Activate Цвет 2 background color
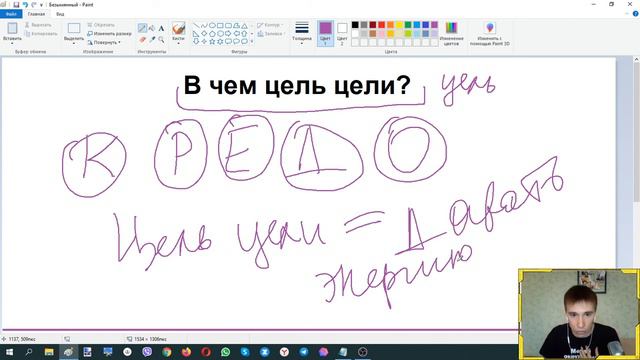The image size is (640, 360). point(342,33)
